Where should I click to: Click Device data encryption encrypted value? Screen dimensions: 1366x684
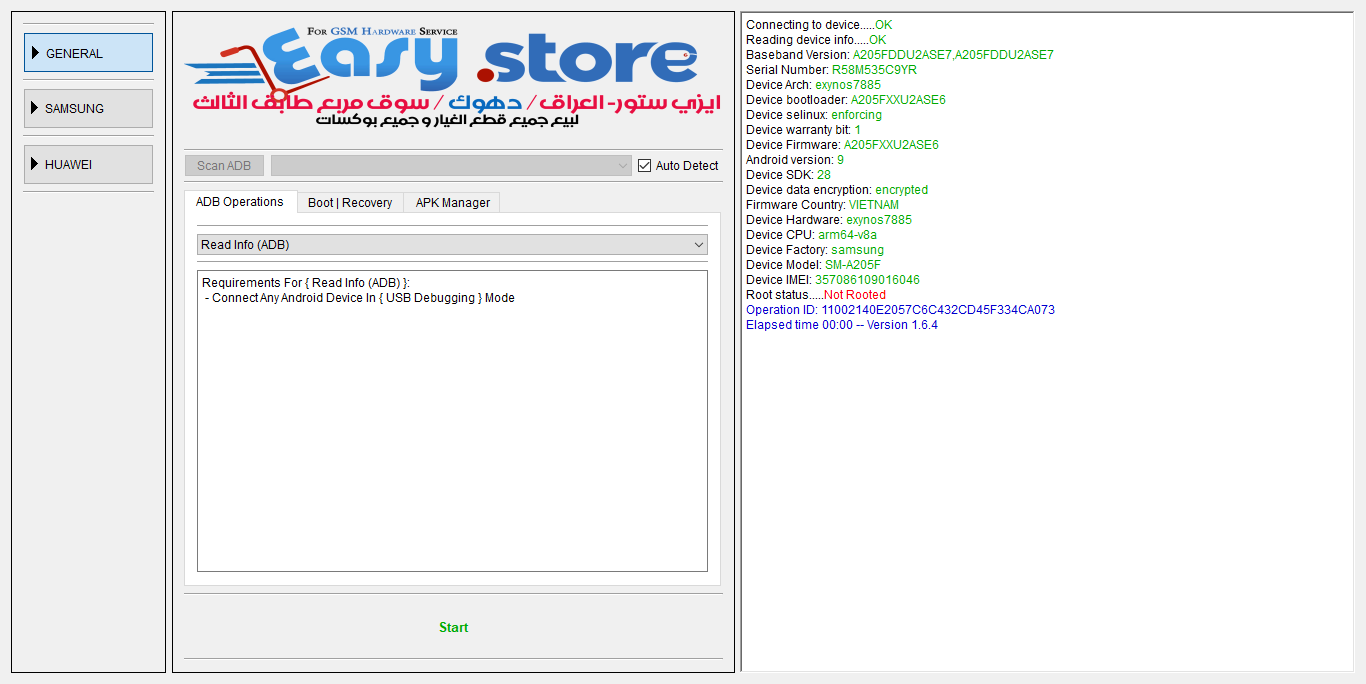coord(901,190)
